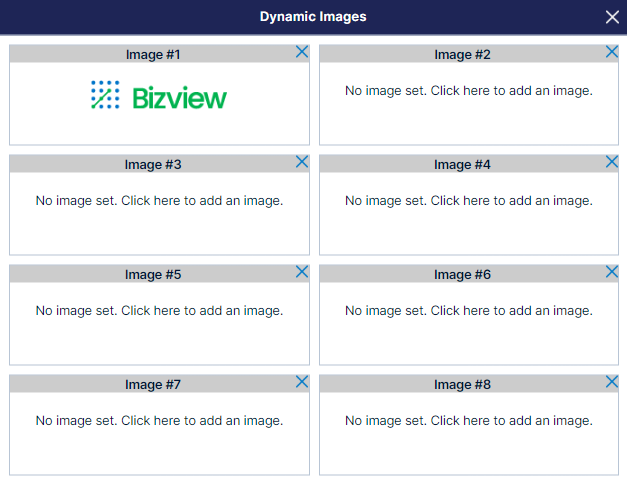Screen dimensions: 627x482
Task: Add an image in the Image #4 panel
Action: (469, 201)
